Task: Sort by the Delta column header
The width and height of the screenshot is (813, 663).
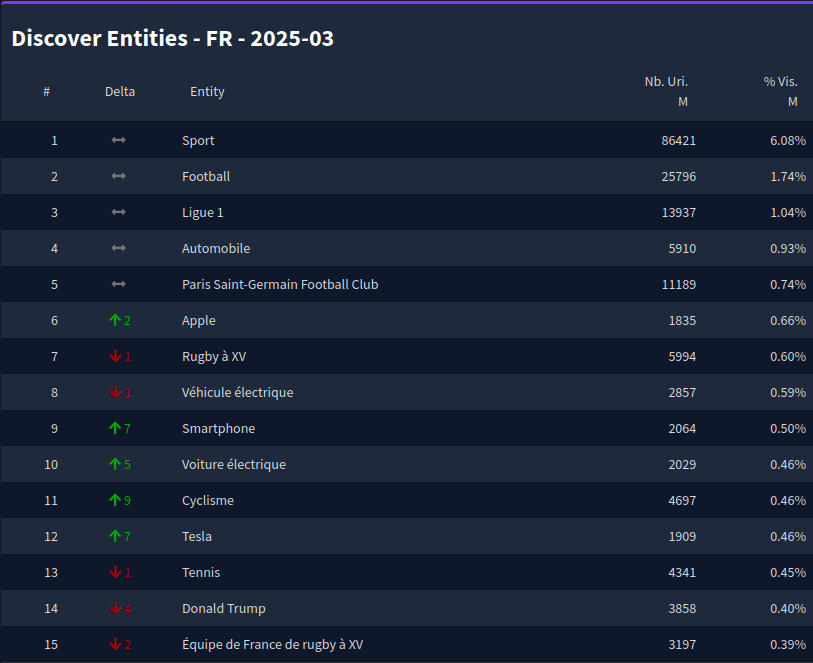Action: (120, 92)
